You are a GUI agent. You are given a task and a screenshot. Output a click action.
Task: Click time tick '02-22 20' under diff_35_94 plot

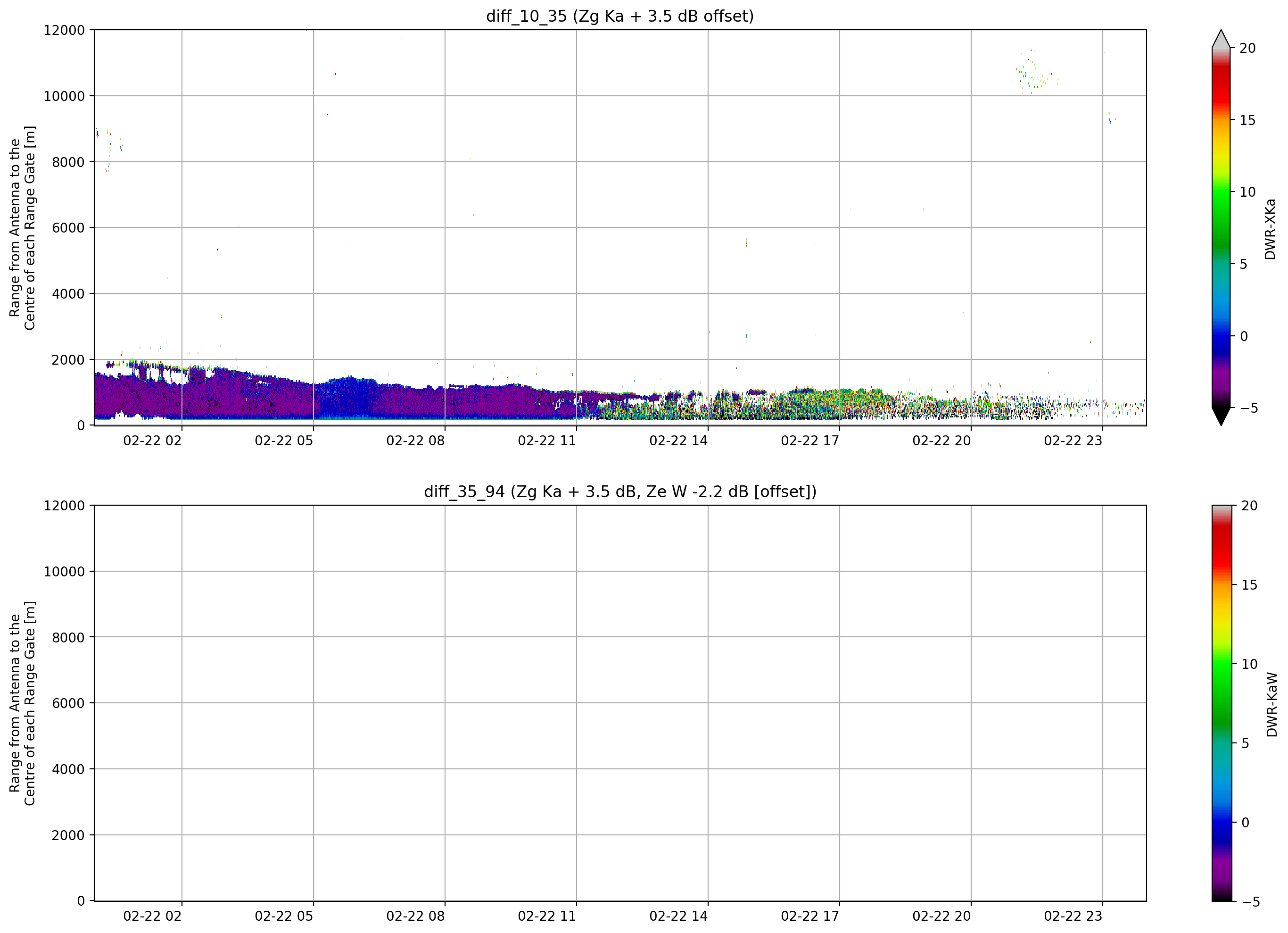tap(941, 916)
